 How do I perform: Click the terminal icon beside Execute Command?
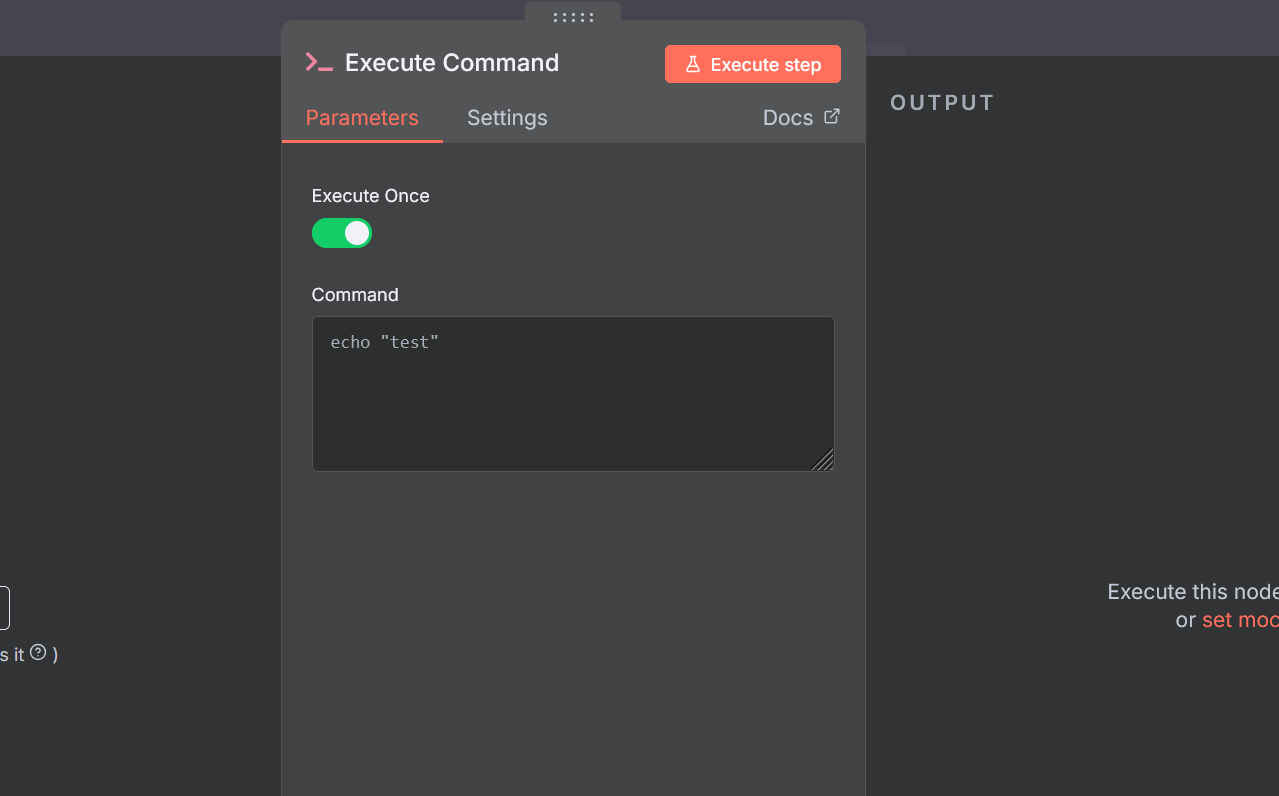pos(319,63)
